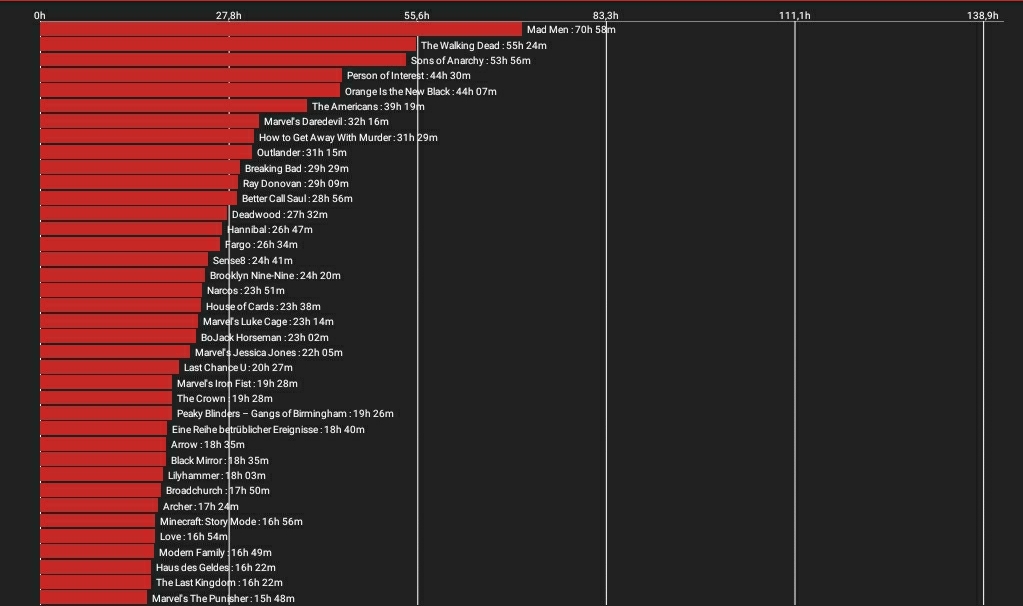Click the 83,3h axis tick label
The image size is (1023, 606).
605,16
